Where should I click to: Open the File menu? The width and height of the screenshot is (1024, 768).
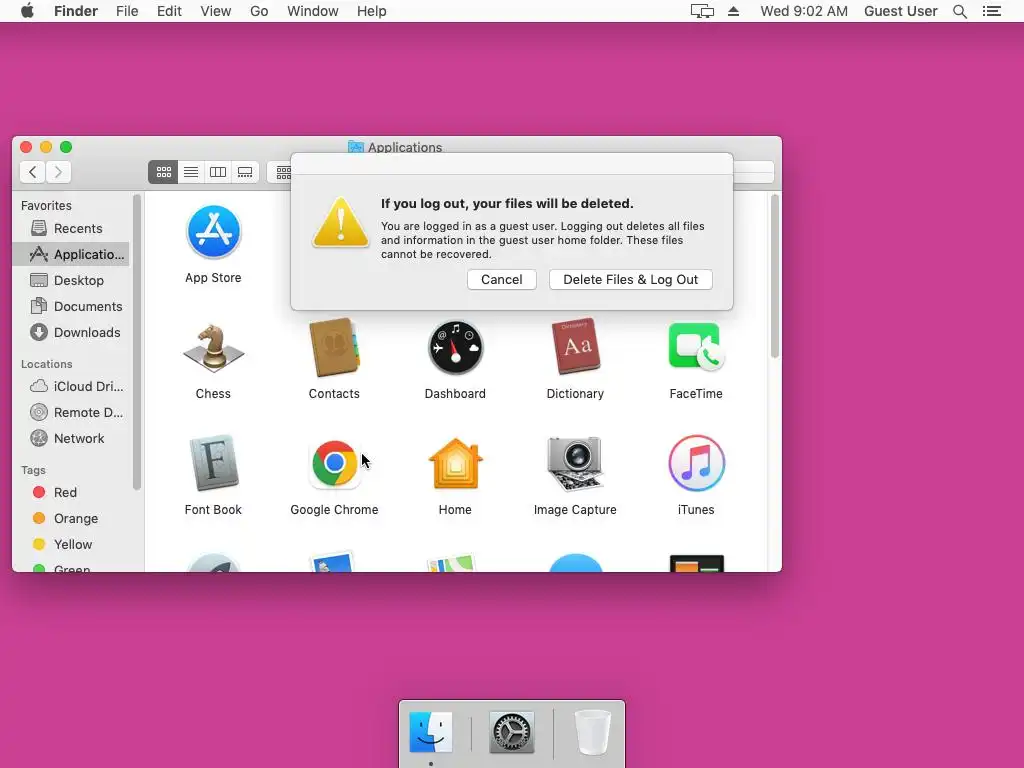127,11
